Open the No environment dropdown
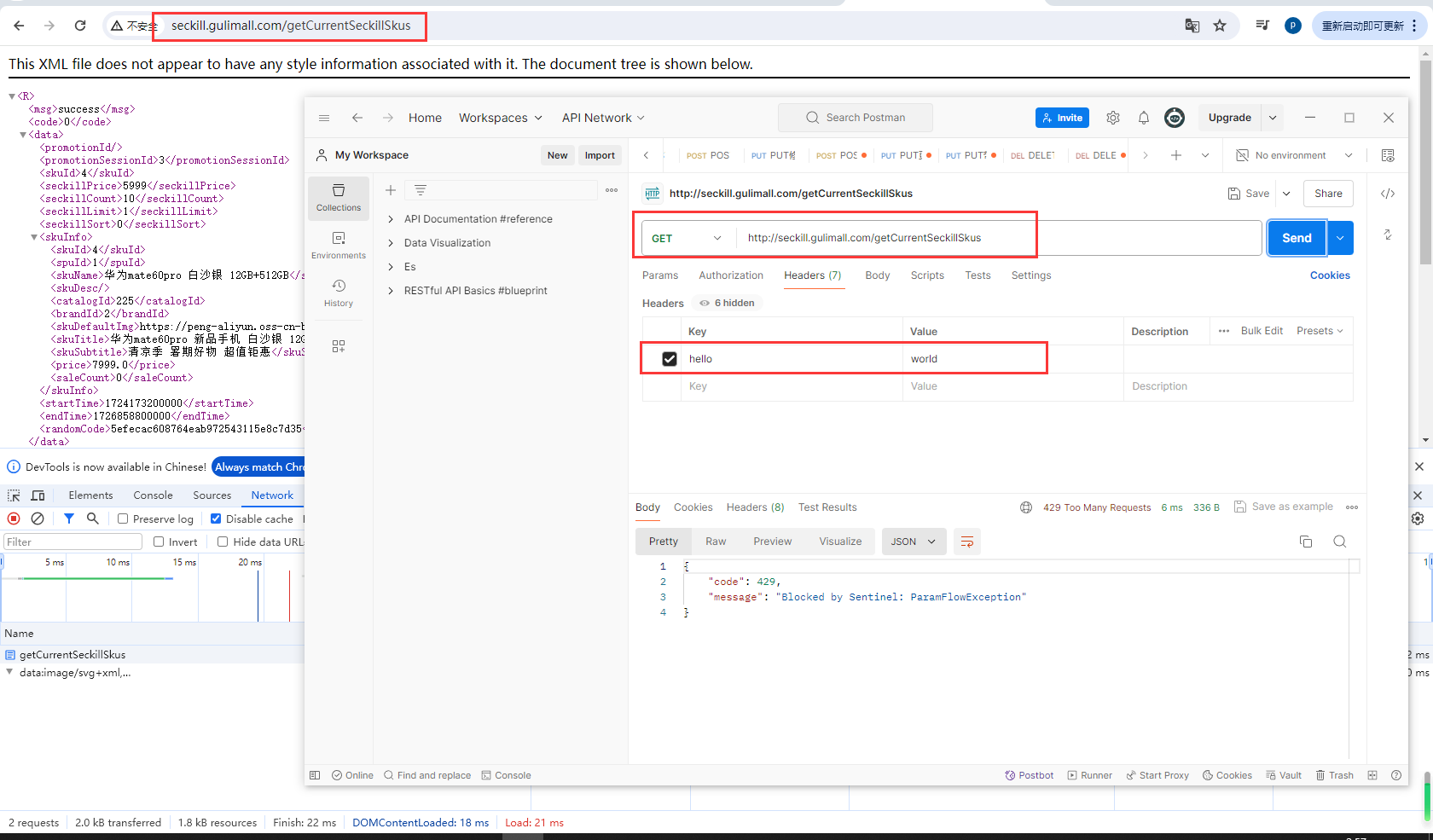The width and height of the screenshot is (1433, 840). (1295, 155)
